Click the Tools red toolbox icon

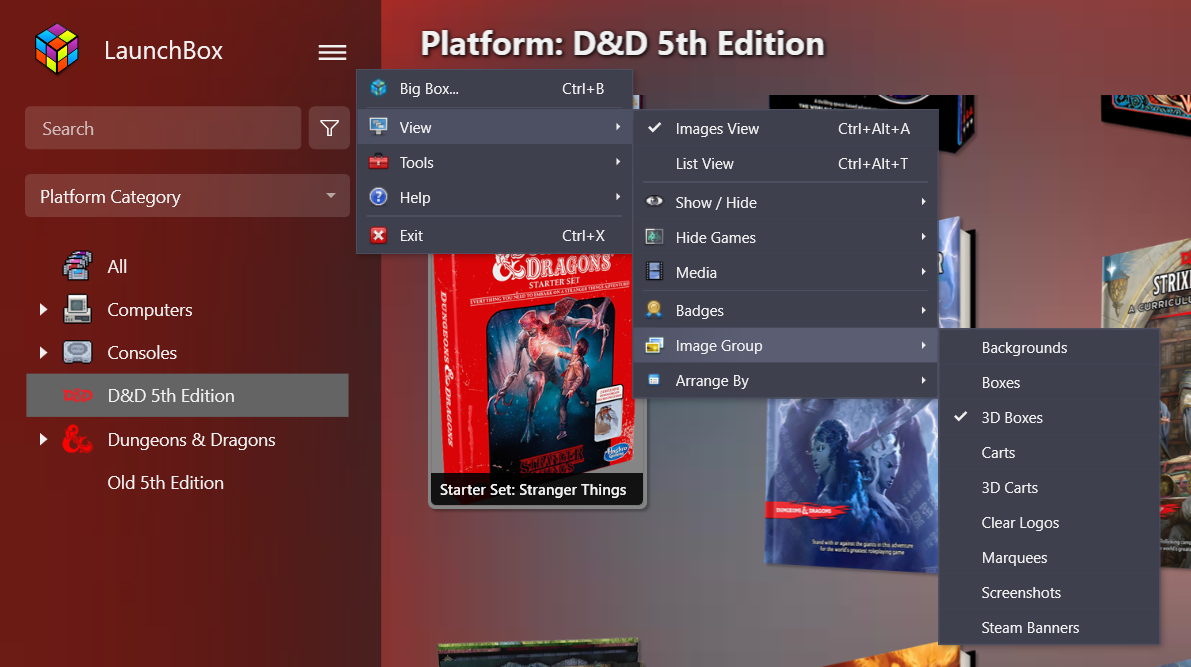click(x=378, y=162)
